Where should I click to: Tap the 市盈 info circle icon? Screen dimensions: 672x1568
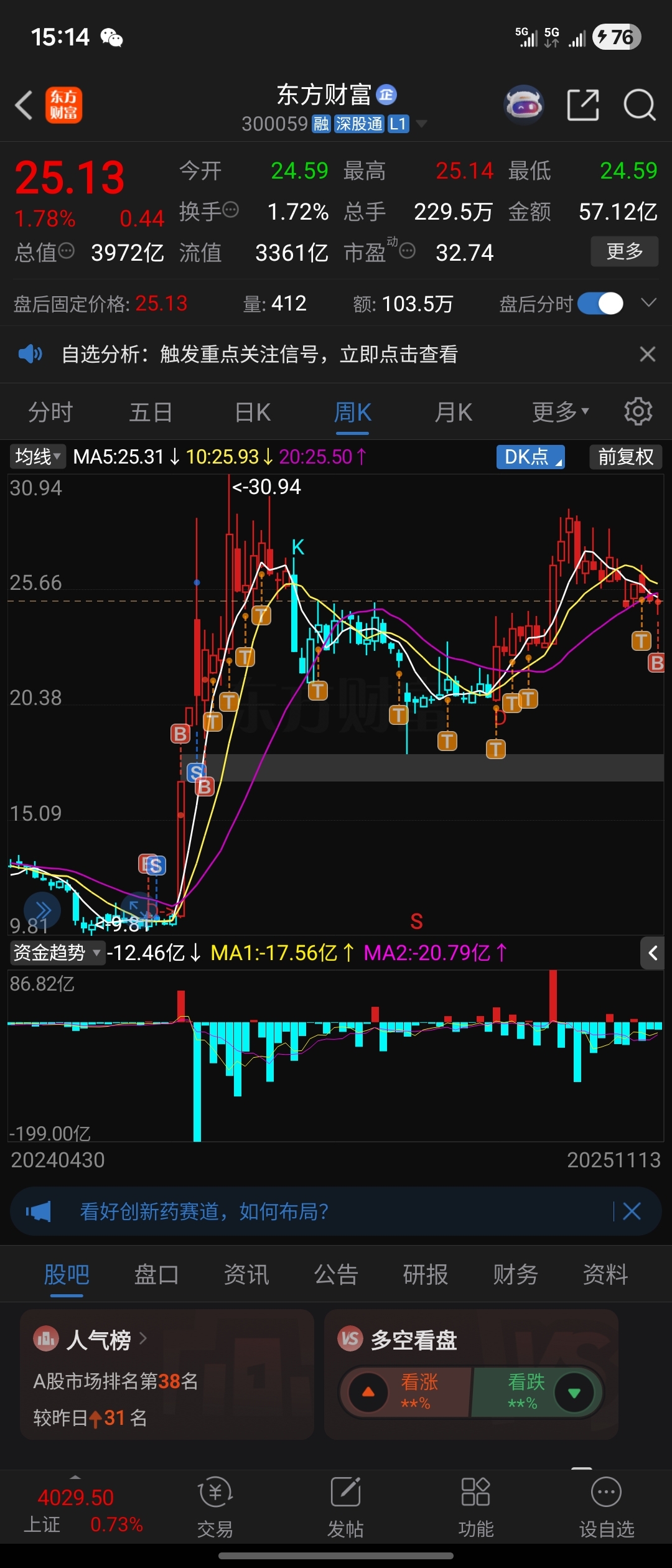click(408, 251)
